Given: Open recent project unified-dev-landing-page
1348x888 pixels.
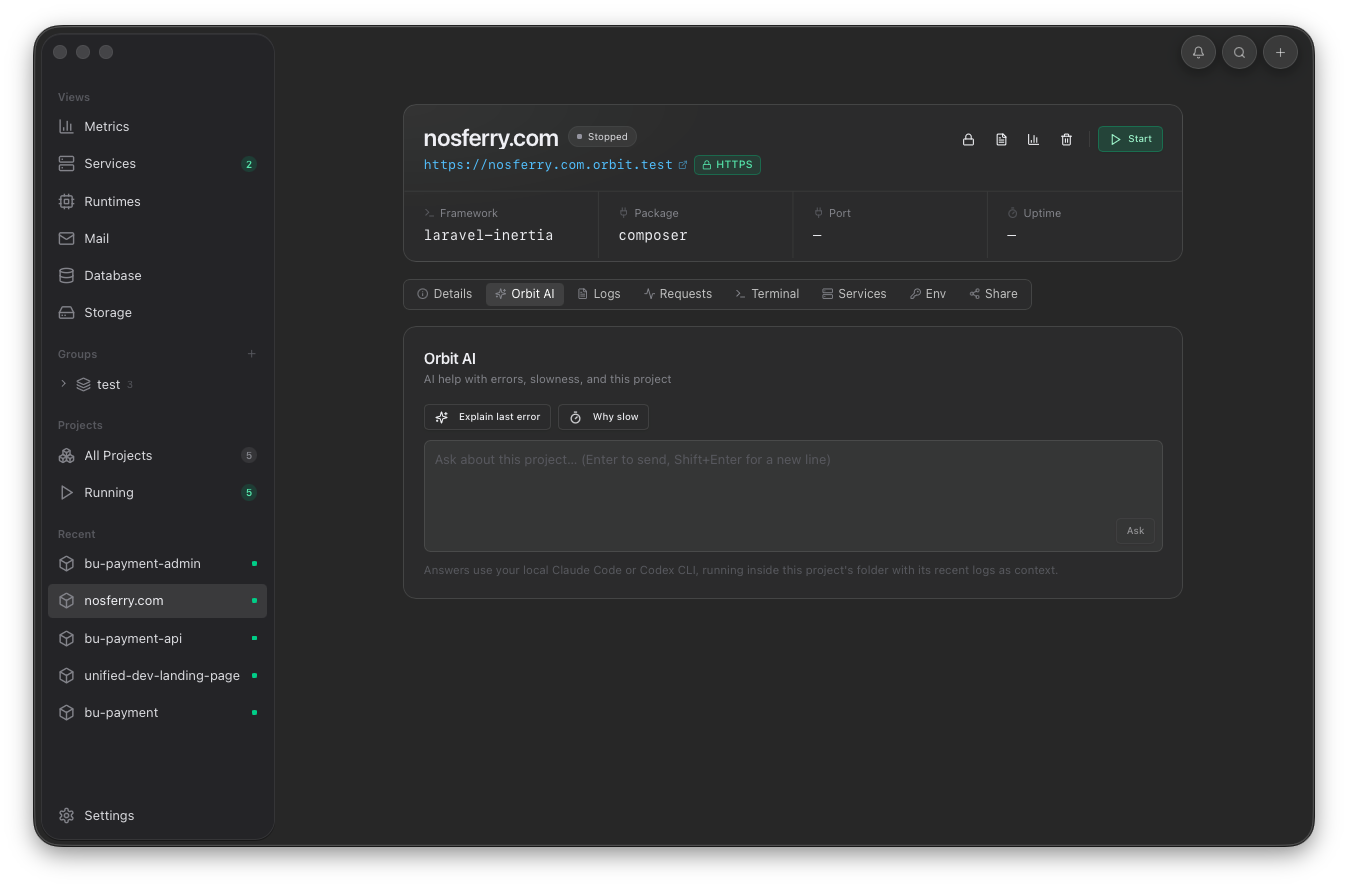Looking at the screenshot, I should 157,675.
